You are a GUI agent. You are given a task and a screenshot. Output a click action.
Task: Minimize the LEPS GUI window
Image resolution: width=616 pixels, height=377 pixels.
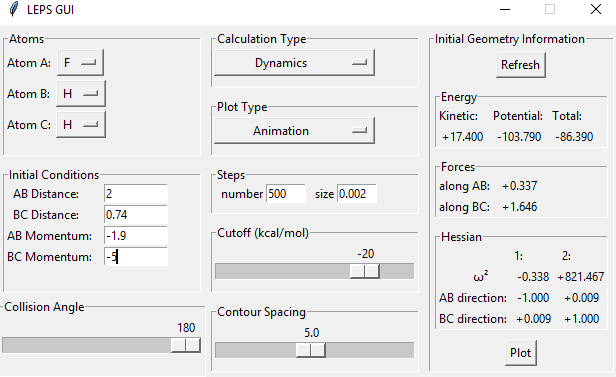[x=505, y=9]
